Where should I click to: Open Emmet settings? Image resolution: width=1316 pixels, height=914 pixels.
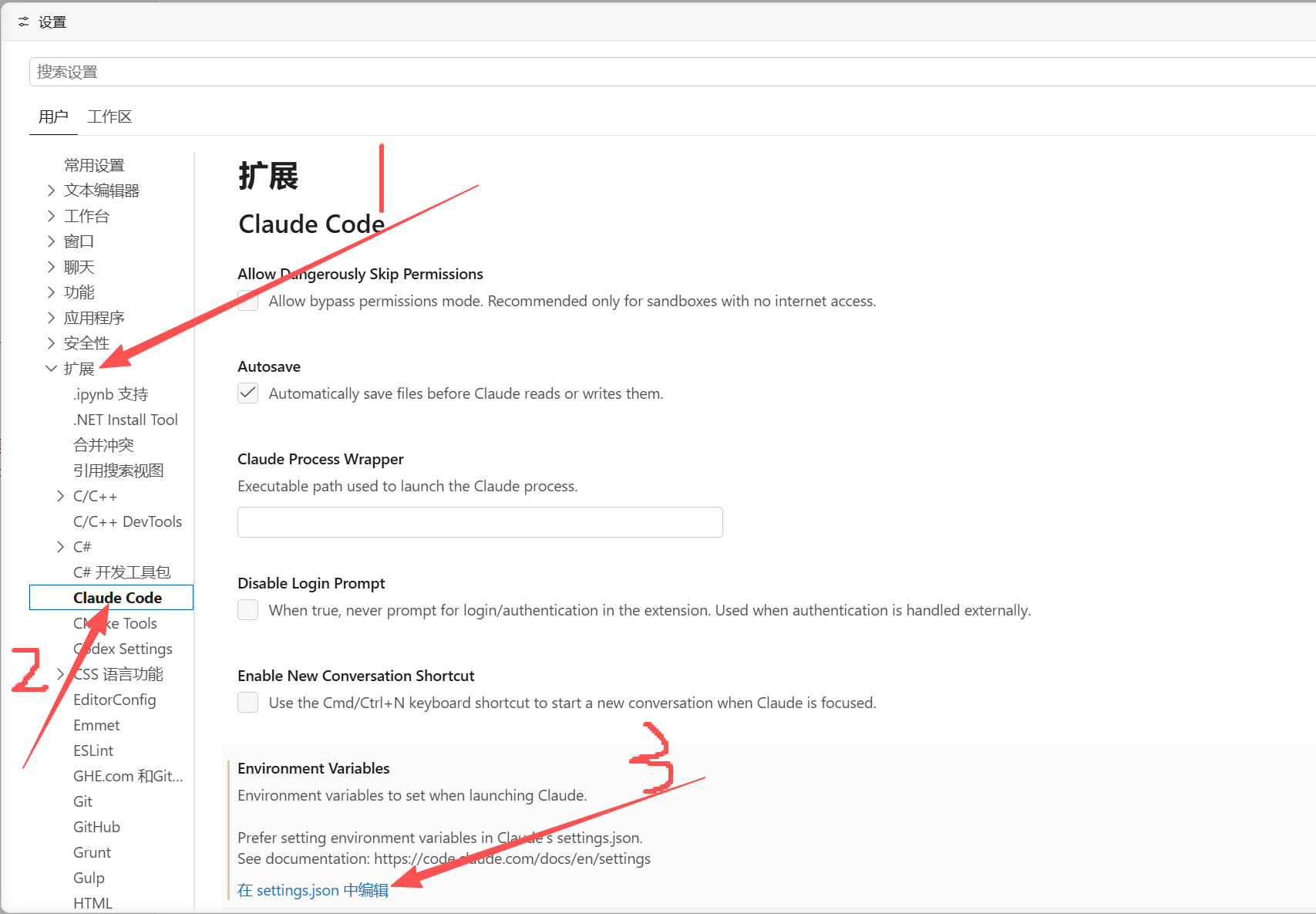click(96, 725)
